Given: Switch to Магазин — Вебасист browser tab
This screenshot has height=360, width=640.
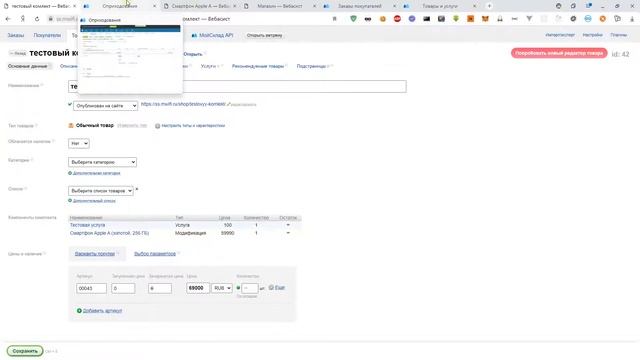Looking at the screenshot, I should pos(280,6).
